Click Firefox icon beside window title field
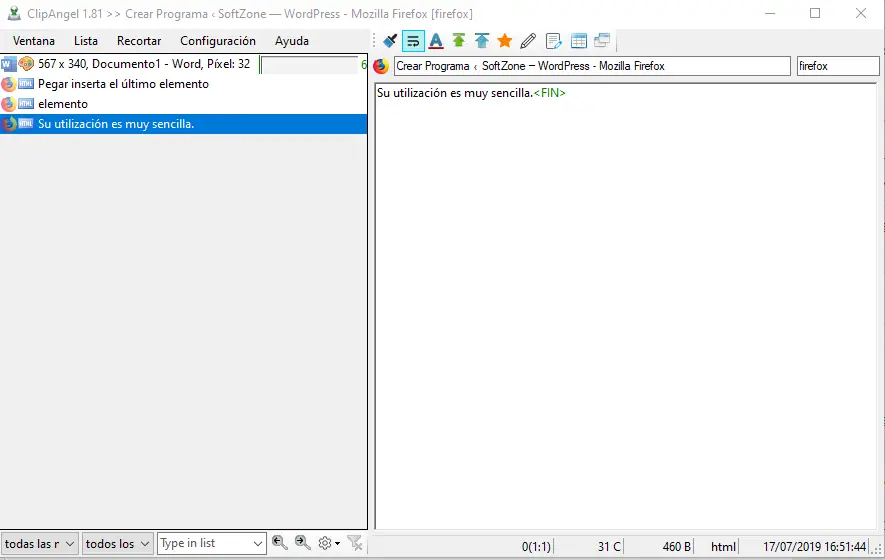 pyautogui.click(x=381, y=66)
